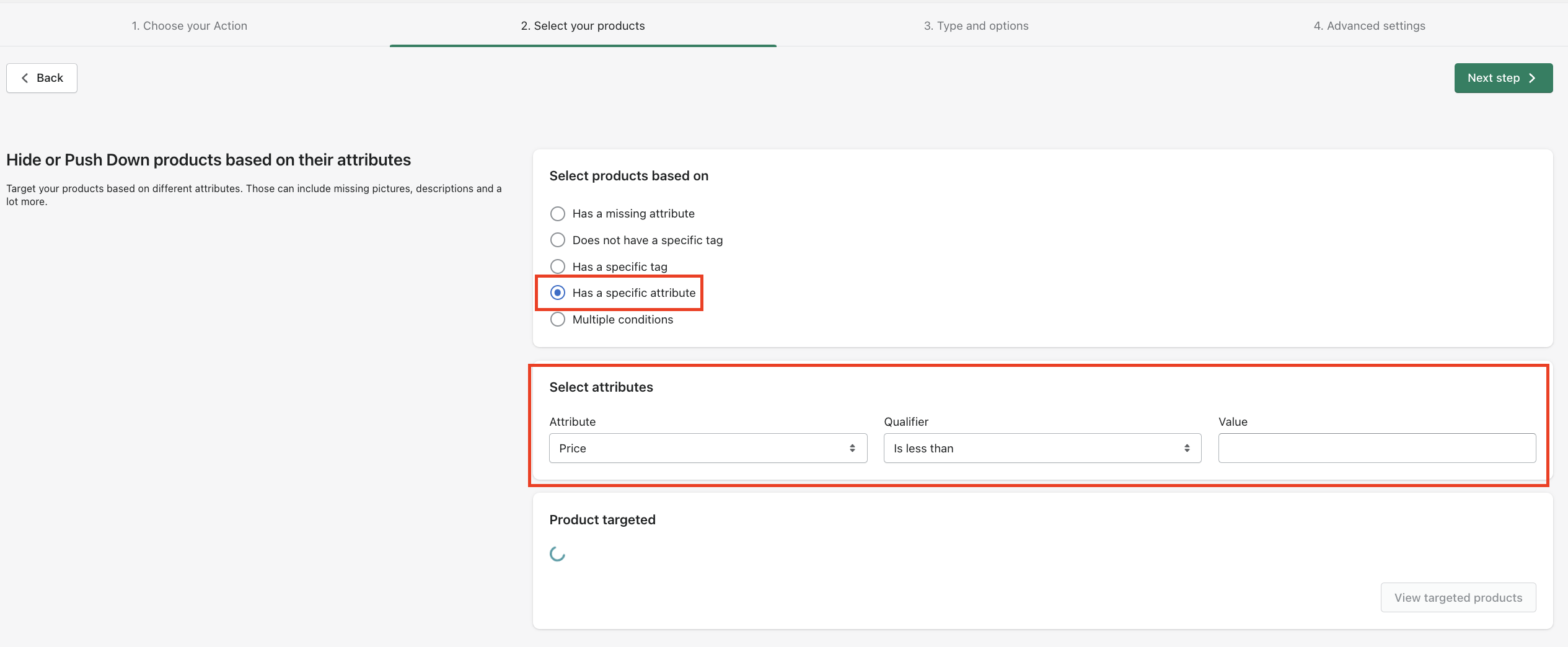Open the Qualifier dropdown showing 'Is less than'
This screenshot has height=647, width=1568.
click(x=1042, y=448)
